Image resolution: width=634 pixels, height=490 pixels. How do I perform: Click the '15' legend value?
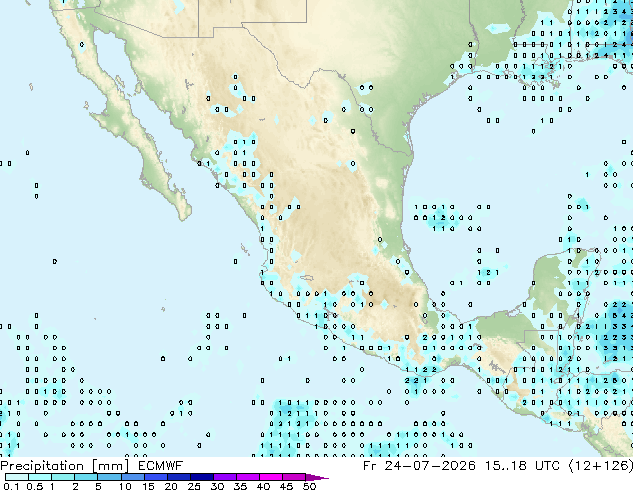(x=148, y=486)
